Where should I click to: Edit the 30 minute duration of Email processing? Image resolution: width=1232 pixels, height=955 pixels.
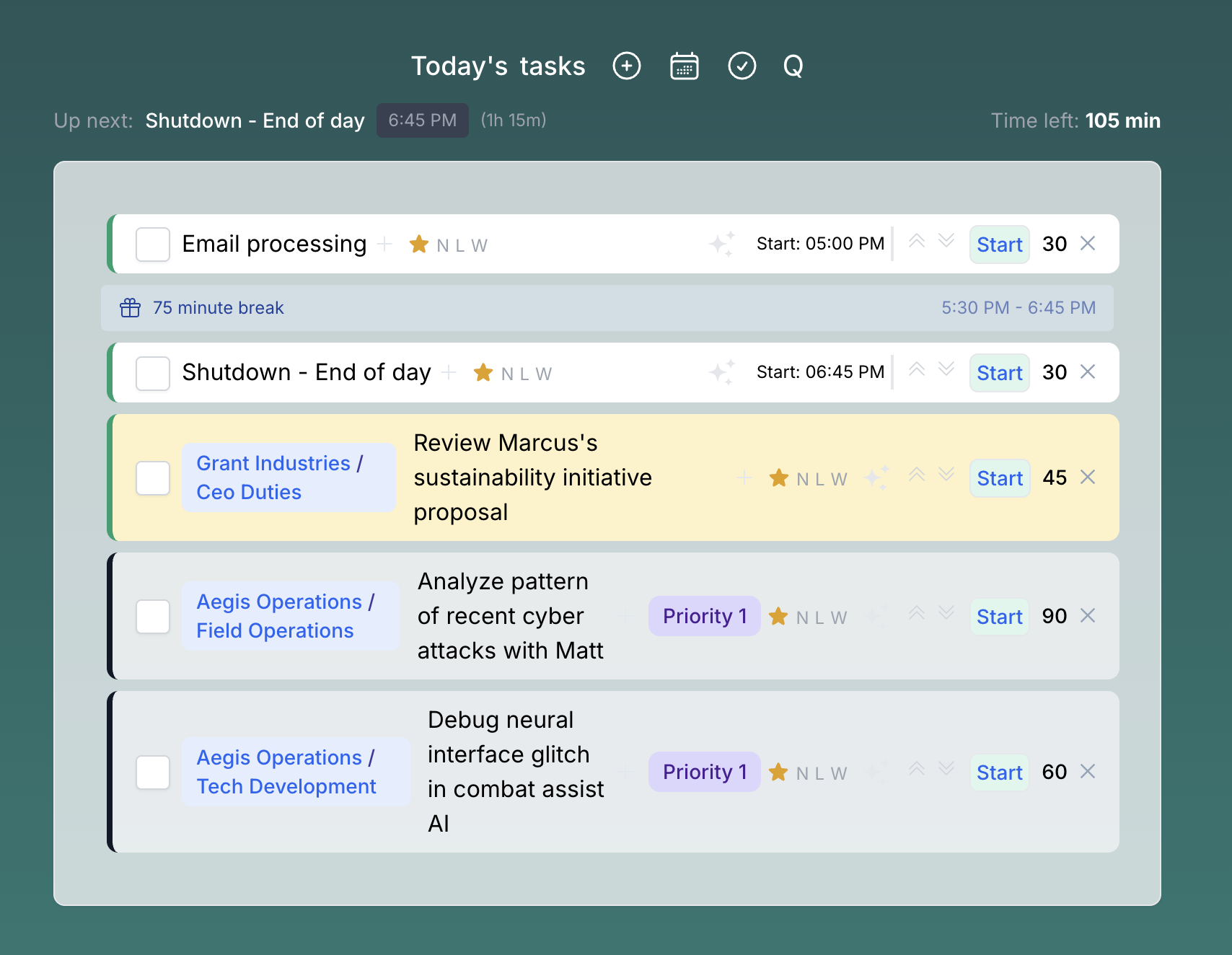pos(1055,244)
